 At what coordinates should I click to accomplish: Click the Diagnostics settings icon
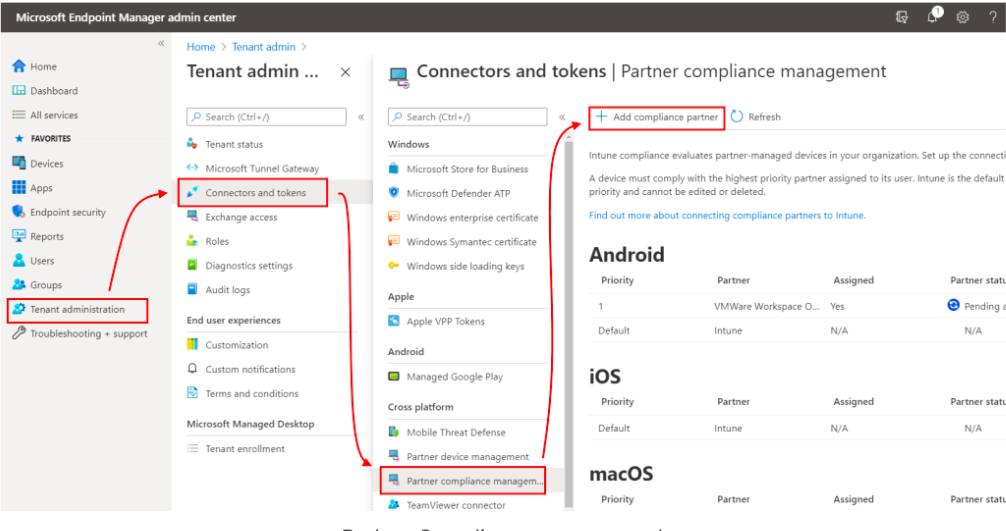pos(192,265)
